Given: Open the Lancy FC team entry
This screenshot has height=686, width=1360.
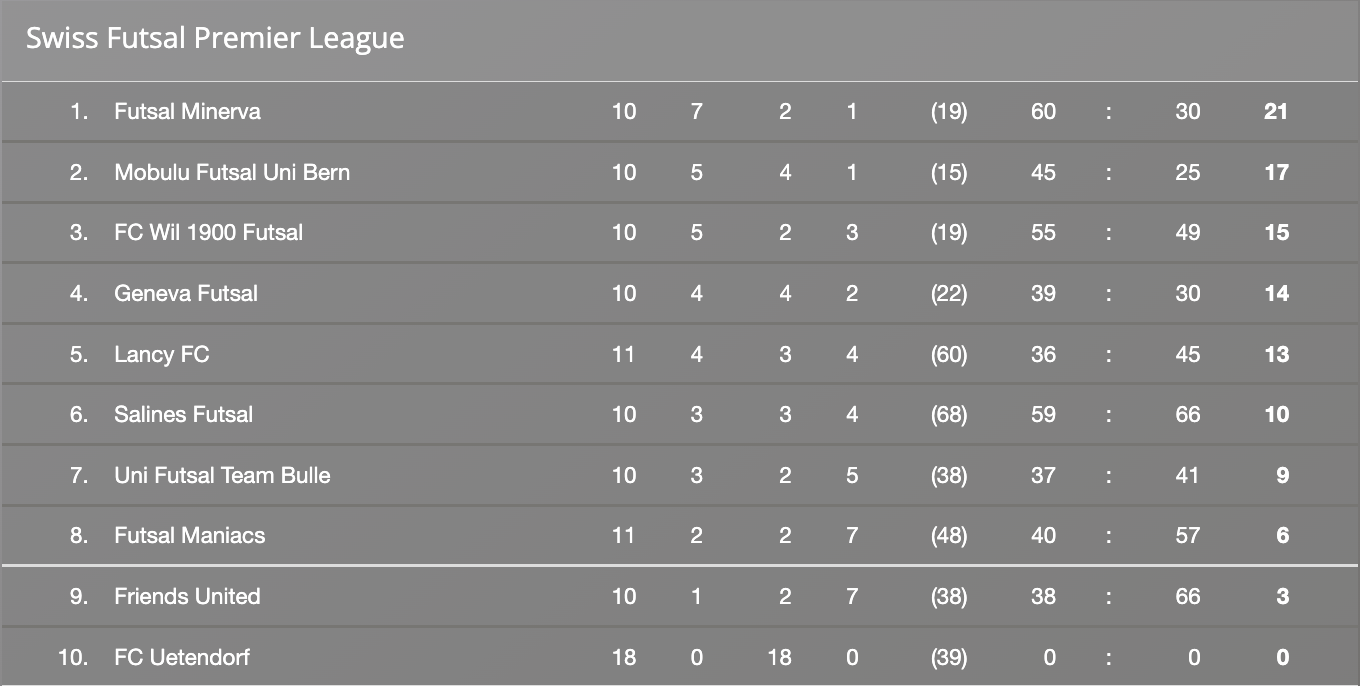Looking at the screenshot, I should (162, 354).
